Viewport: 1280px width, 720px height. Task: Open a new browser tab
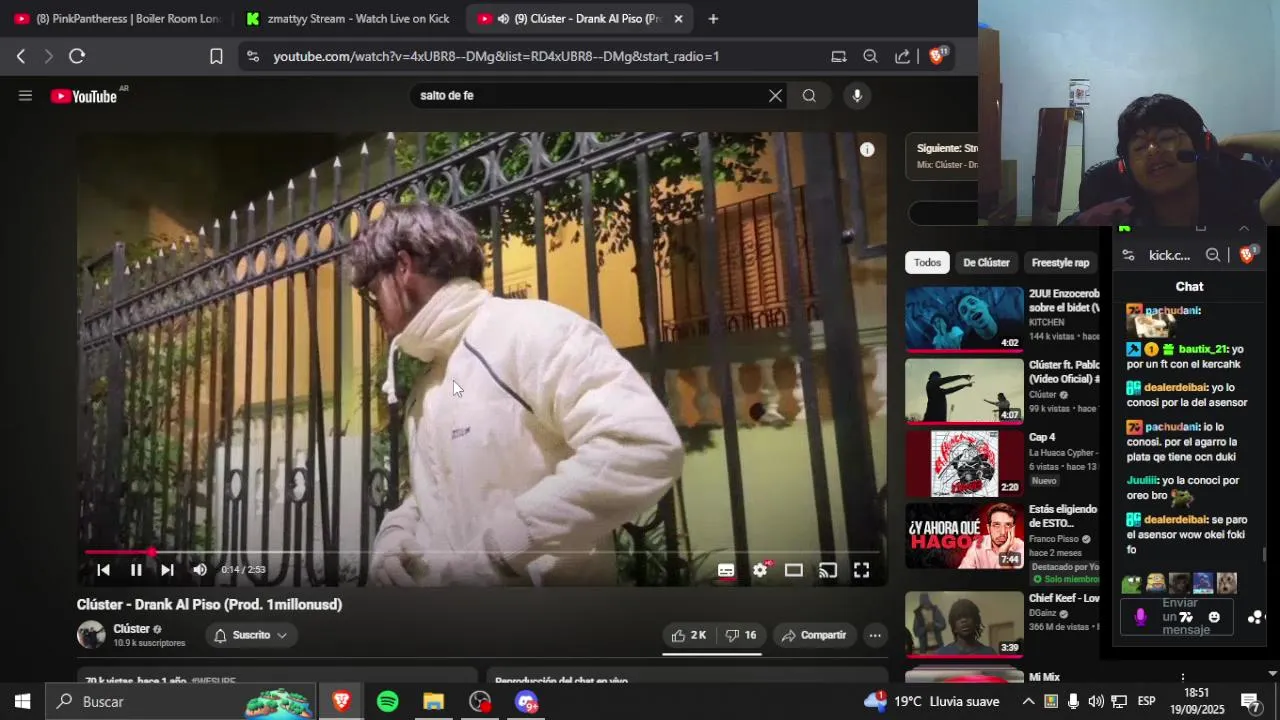click(713, 19)
